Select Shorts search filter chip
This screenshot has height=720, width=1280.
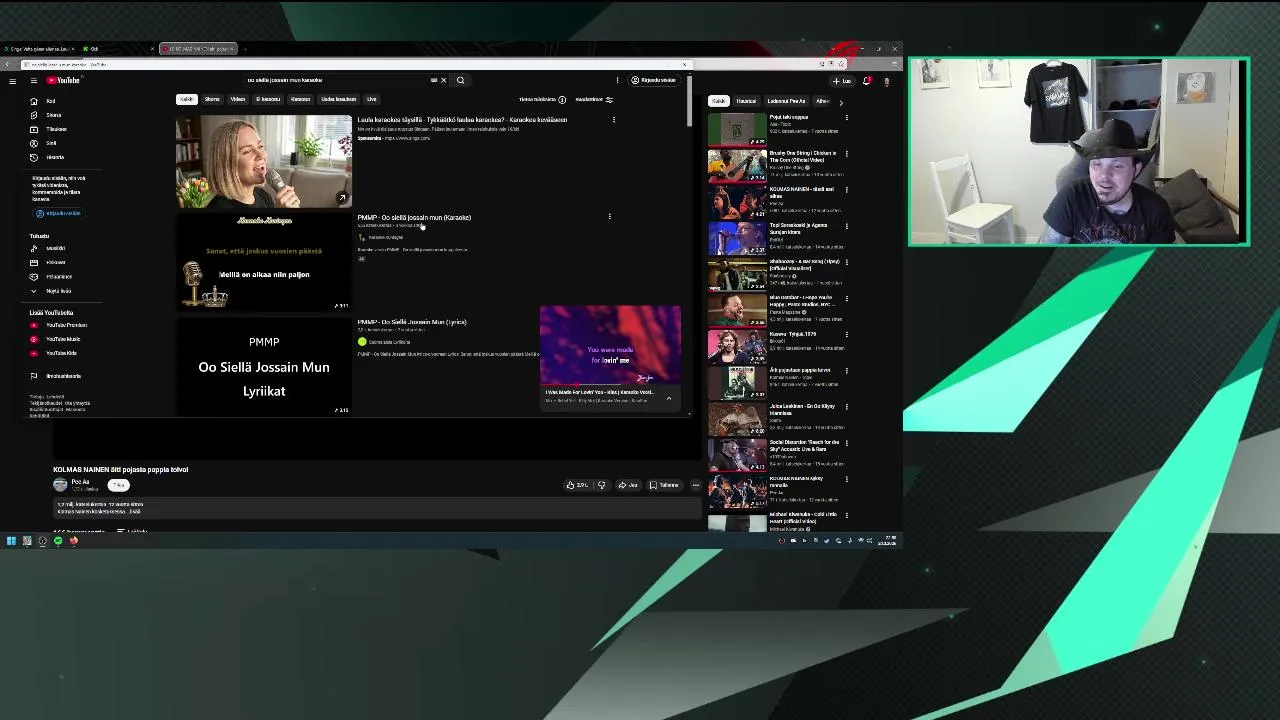(x=212, y=99)
